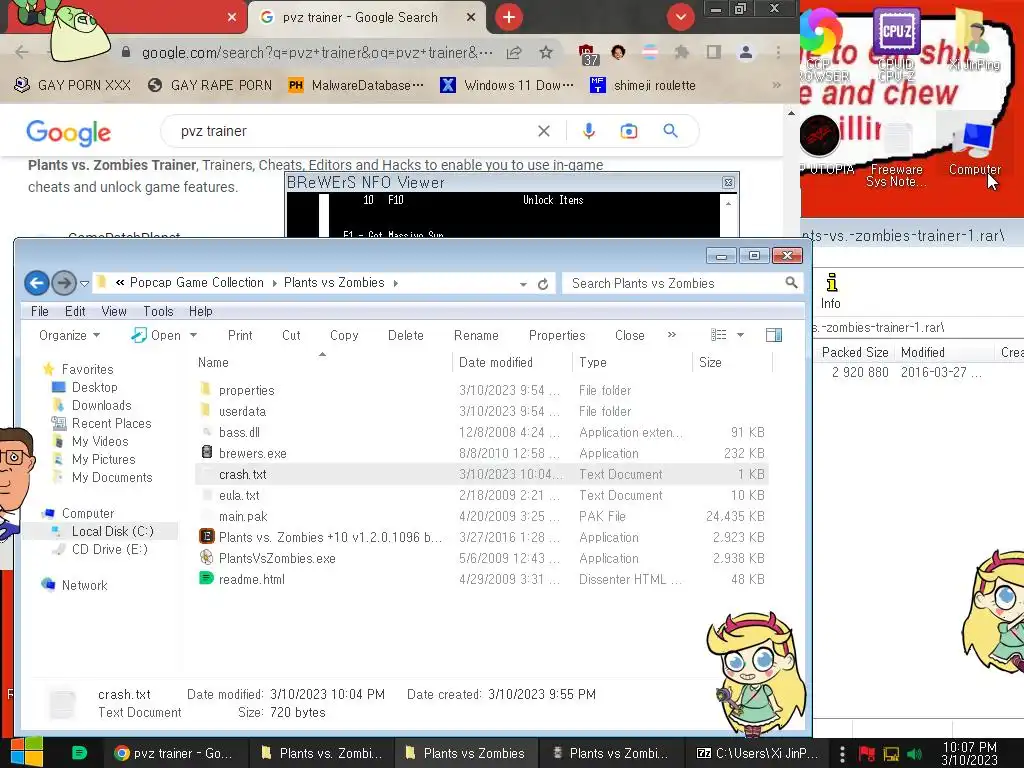The height and width of the screenshot is (768, 1024).
Task: Click Windows Start button on taskbar
Action: 26,752
